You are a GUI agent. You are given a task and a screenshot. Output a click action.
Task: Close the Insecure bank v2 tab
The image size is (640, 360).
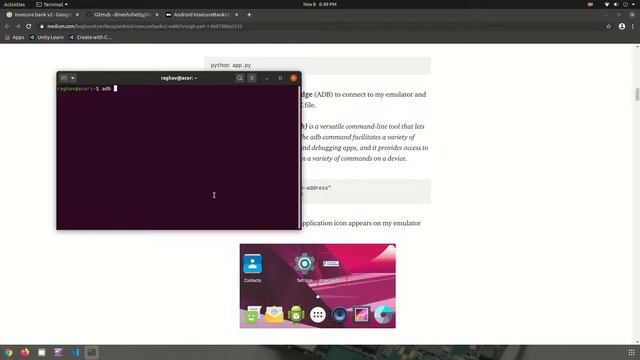[x=77, y=15]
